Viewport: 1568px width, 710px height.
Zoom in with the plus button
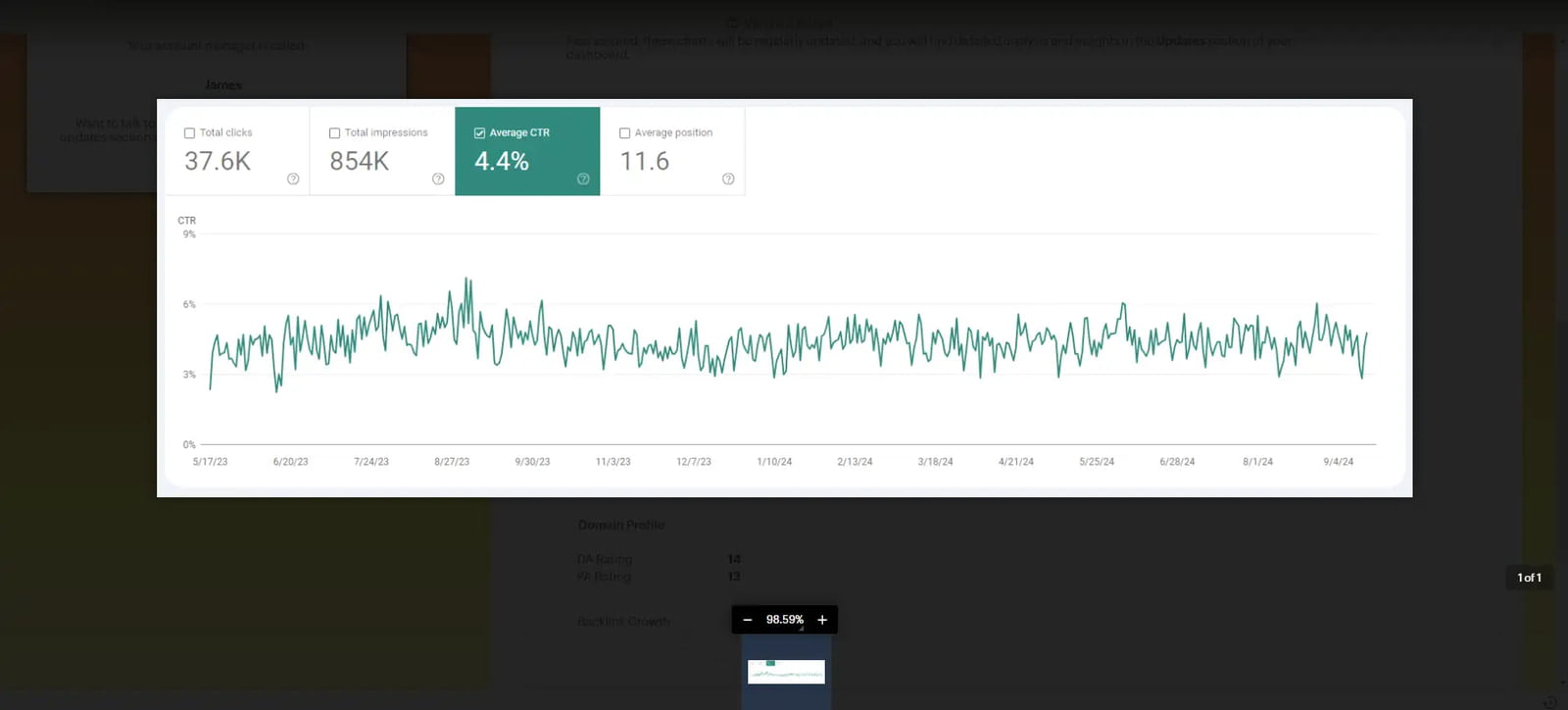coord(822,620)
